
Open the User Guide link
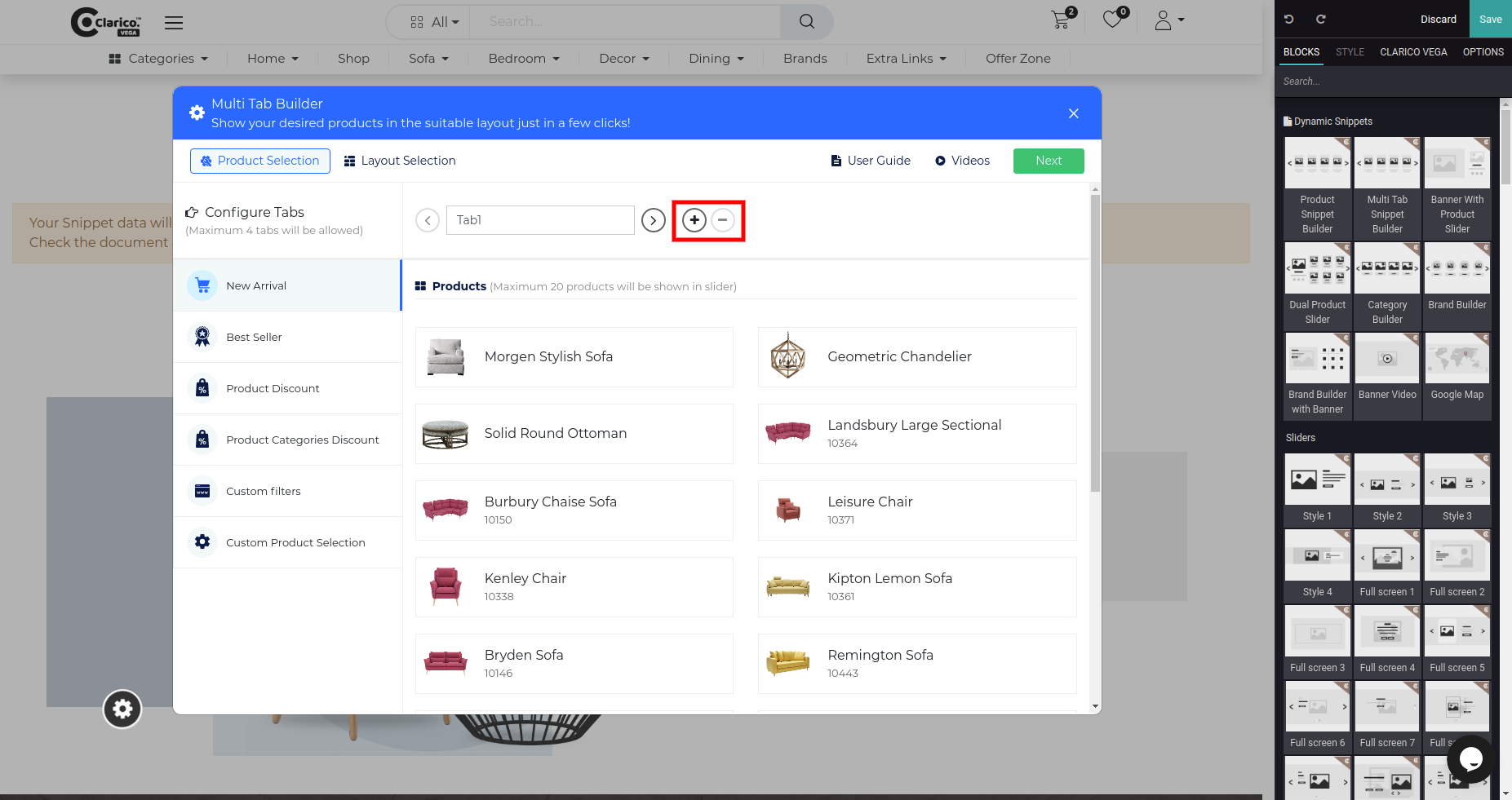coord(871,161)
